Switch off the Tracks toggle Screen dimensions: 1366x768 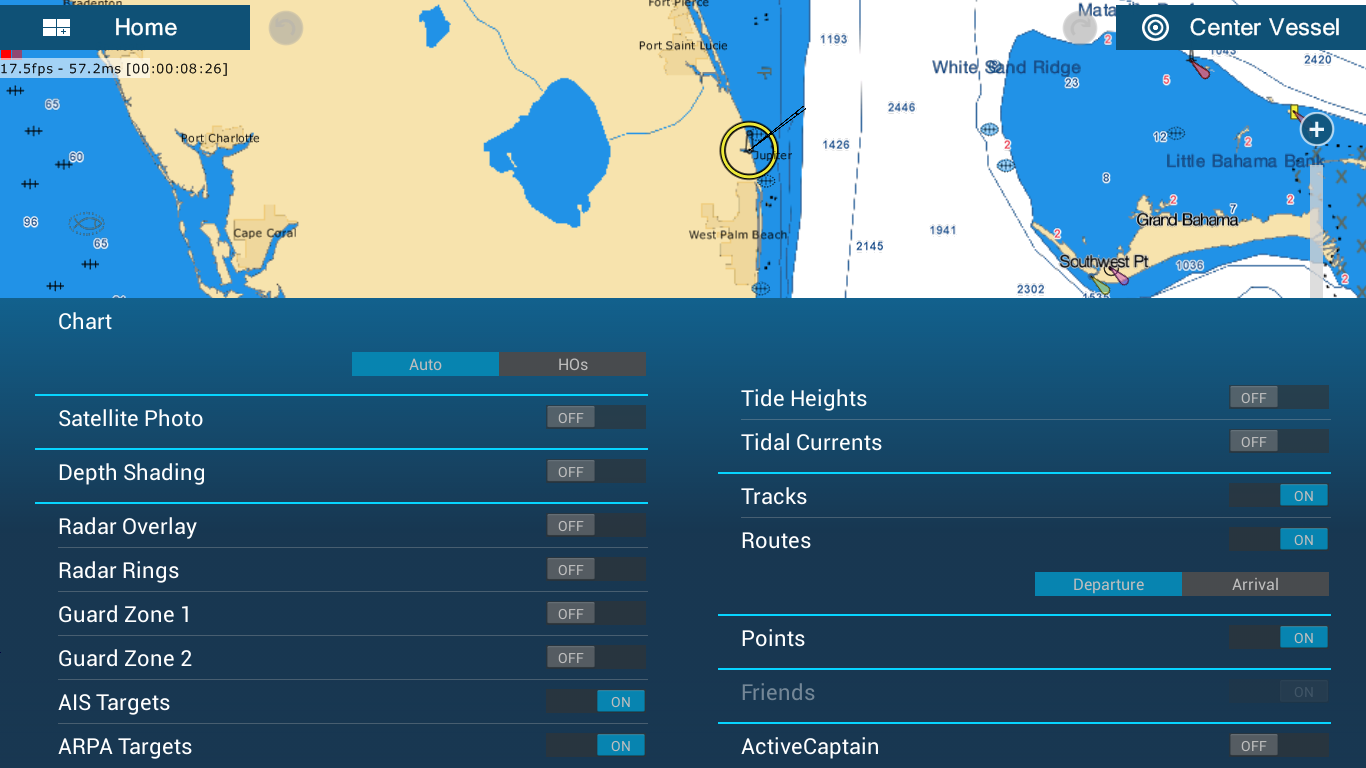tap(1279, 496)
